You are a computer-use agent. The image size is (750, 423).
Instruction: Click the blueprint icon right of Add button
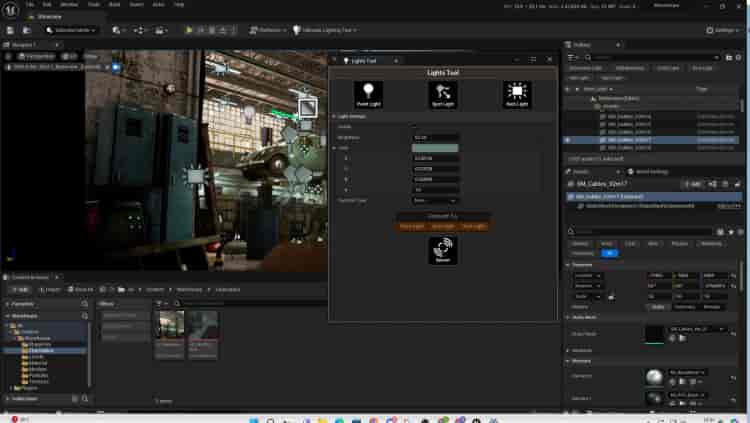(x=713, y=184)
